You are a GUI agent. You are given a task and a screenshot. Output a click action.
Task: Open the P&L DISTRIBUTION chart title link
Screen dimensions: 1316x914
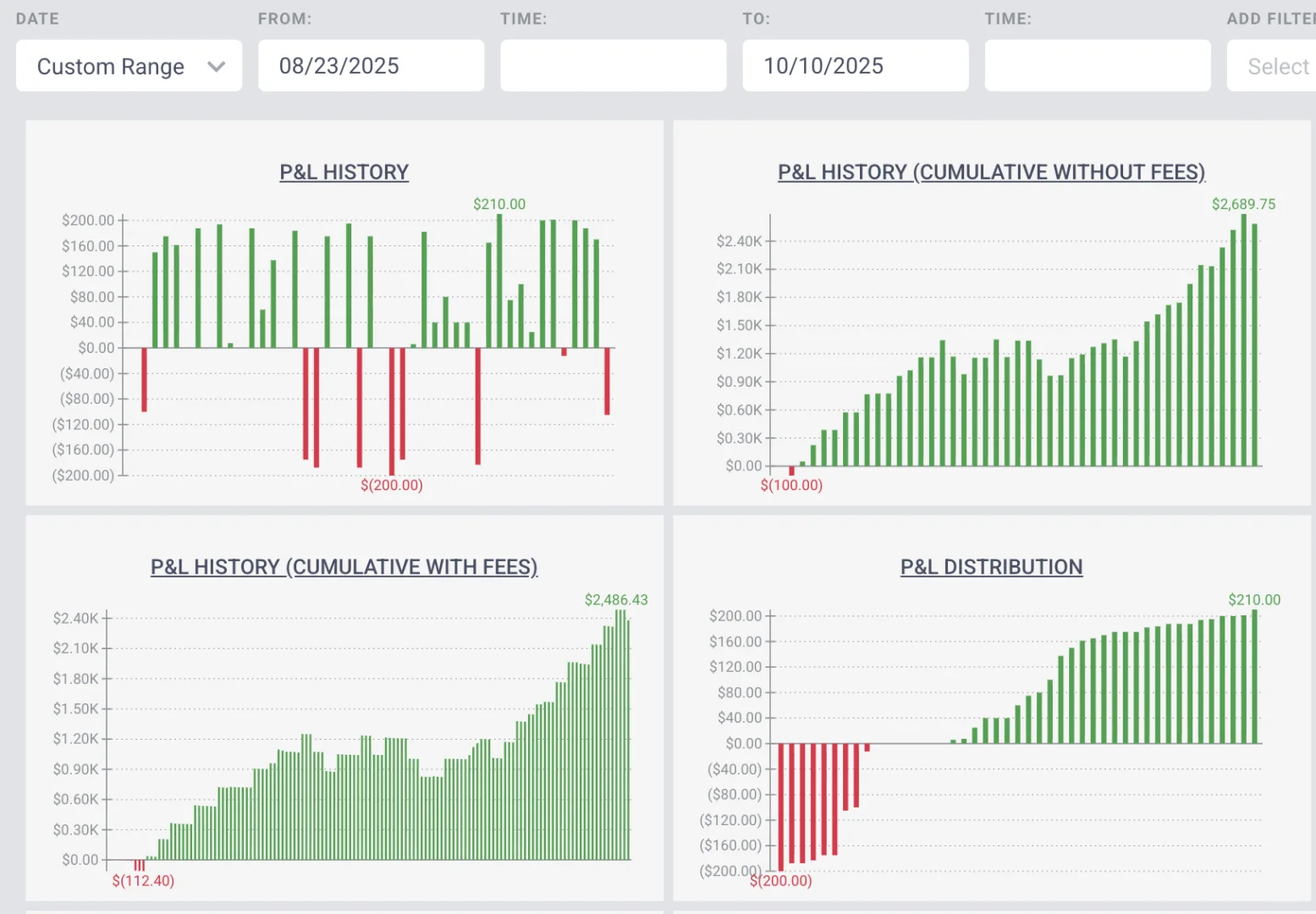point(992,567)
